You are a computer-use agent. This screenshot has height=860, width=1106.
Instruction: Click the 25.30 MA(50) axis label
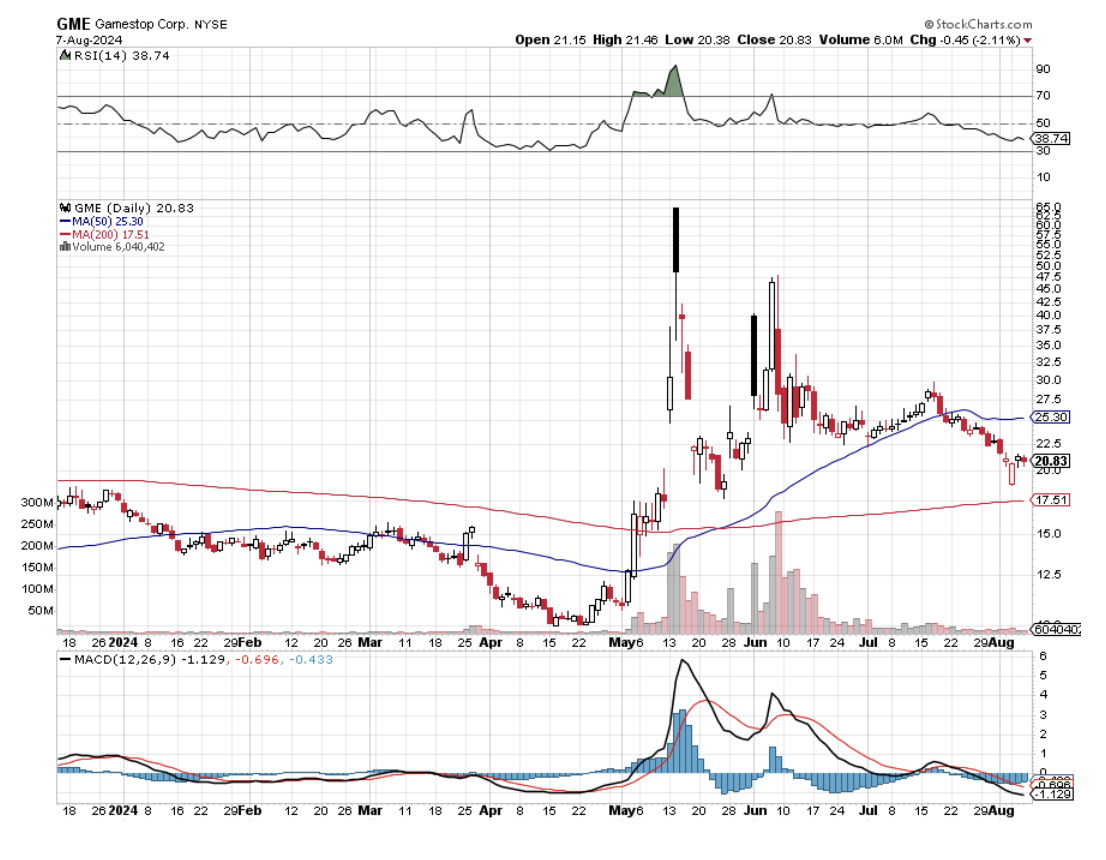click(1053, 417)
